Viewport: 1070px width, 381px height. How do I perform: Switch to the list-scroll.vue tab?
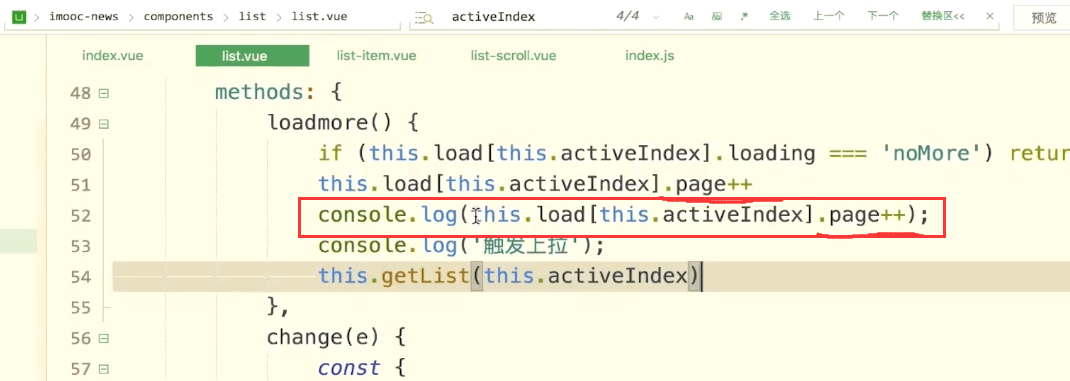coord(513,56)
